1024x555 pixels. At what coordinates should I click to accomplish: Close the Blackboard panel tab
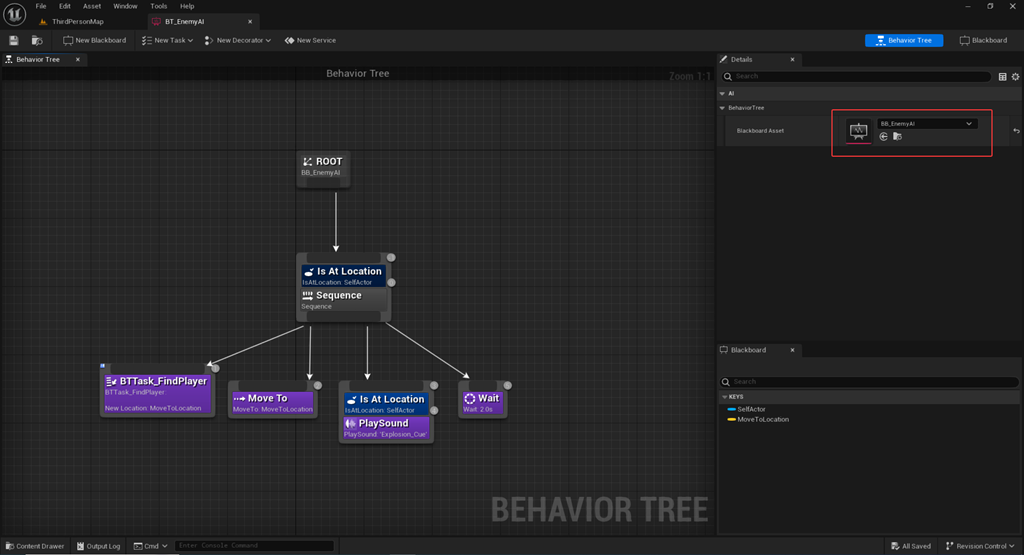coord(793,350)
